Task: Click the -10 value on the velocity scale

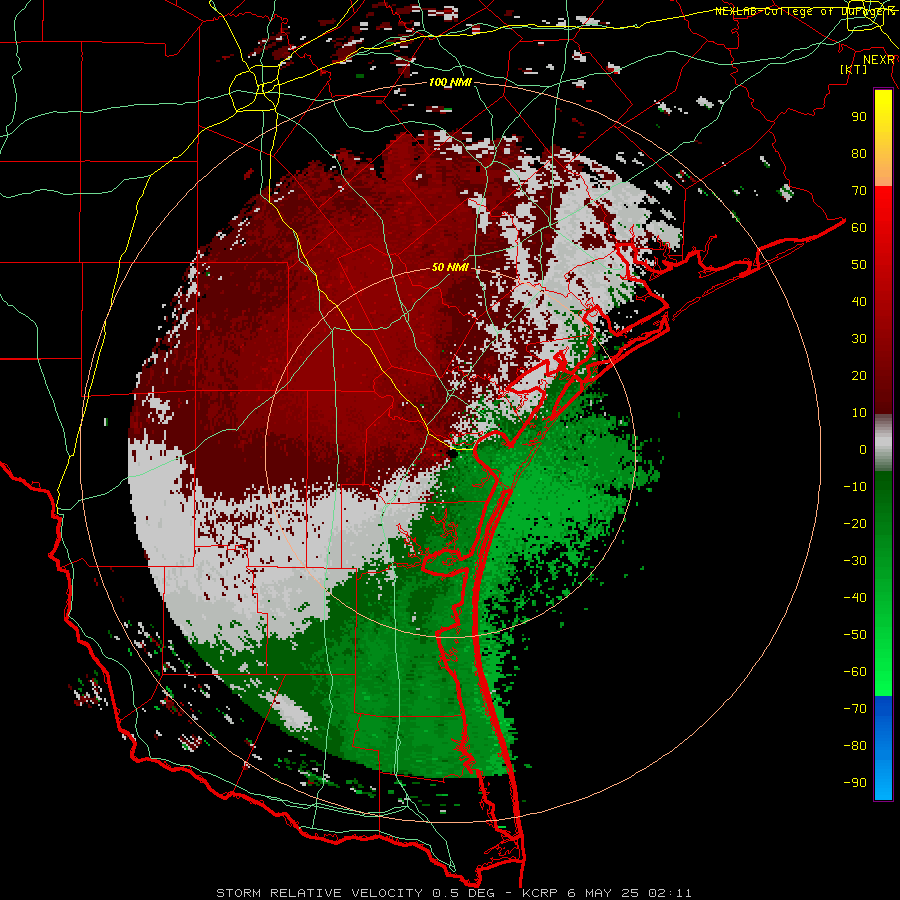Action: coord(855,487)
